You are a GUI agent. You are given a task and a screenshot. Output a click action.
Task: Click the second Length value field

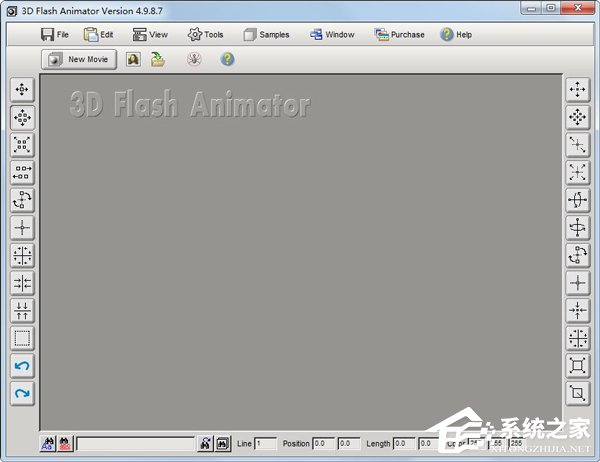coord(430,444)
